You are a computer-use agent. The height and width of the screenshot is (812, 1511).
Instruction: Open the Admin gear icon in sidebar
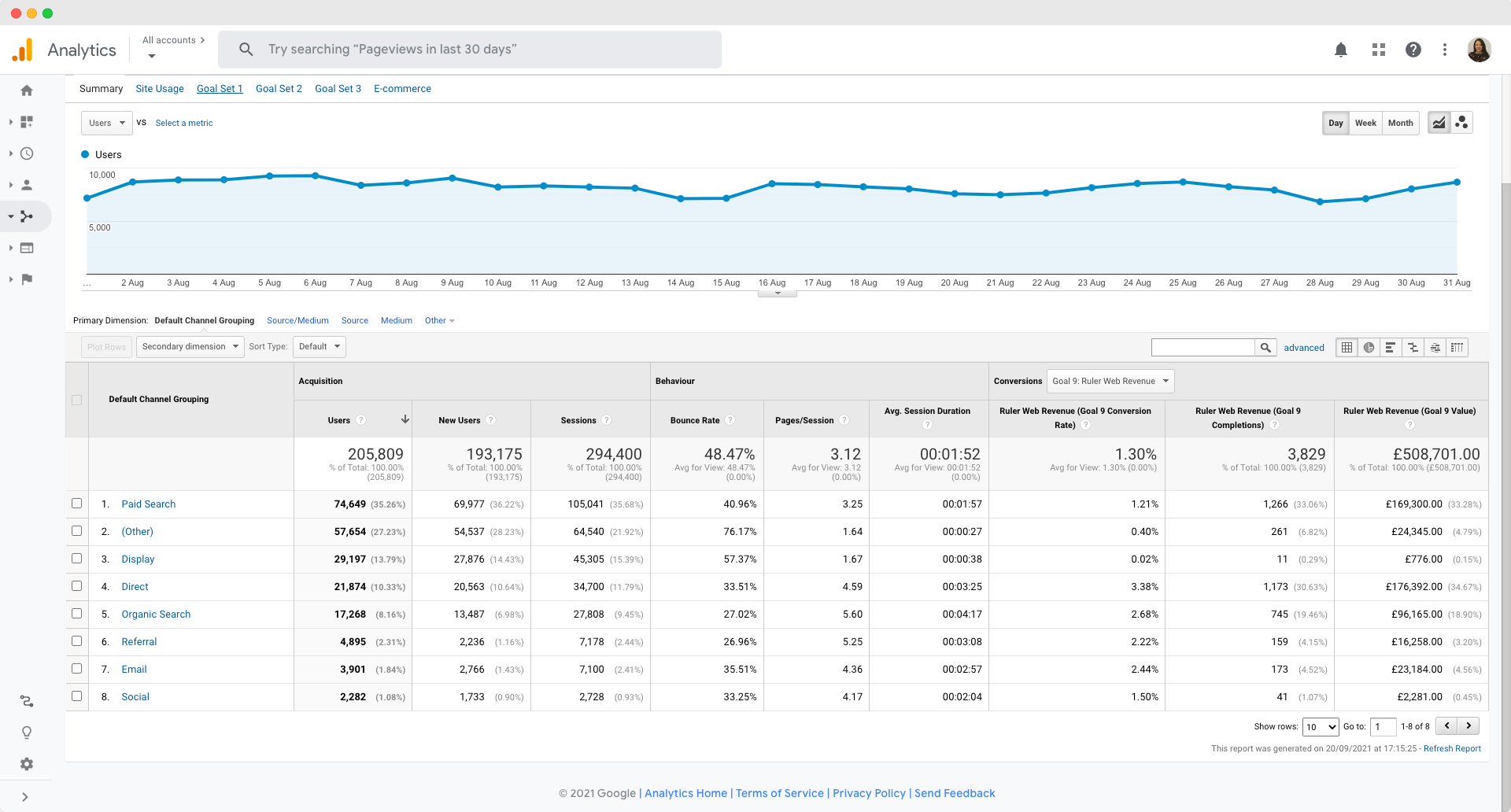(x=27, y=764)
